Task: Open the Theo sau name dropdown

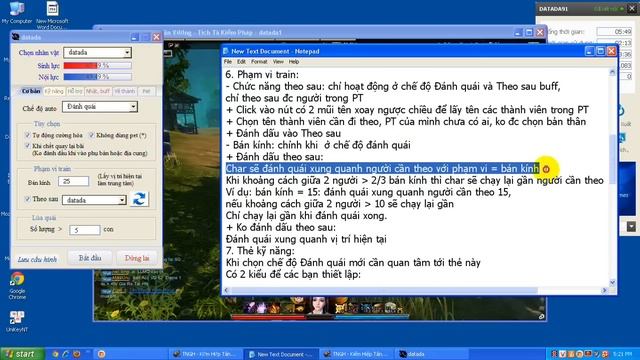Action: (x=122, y=200)
